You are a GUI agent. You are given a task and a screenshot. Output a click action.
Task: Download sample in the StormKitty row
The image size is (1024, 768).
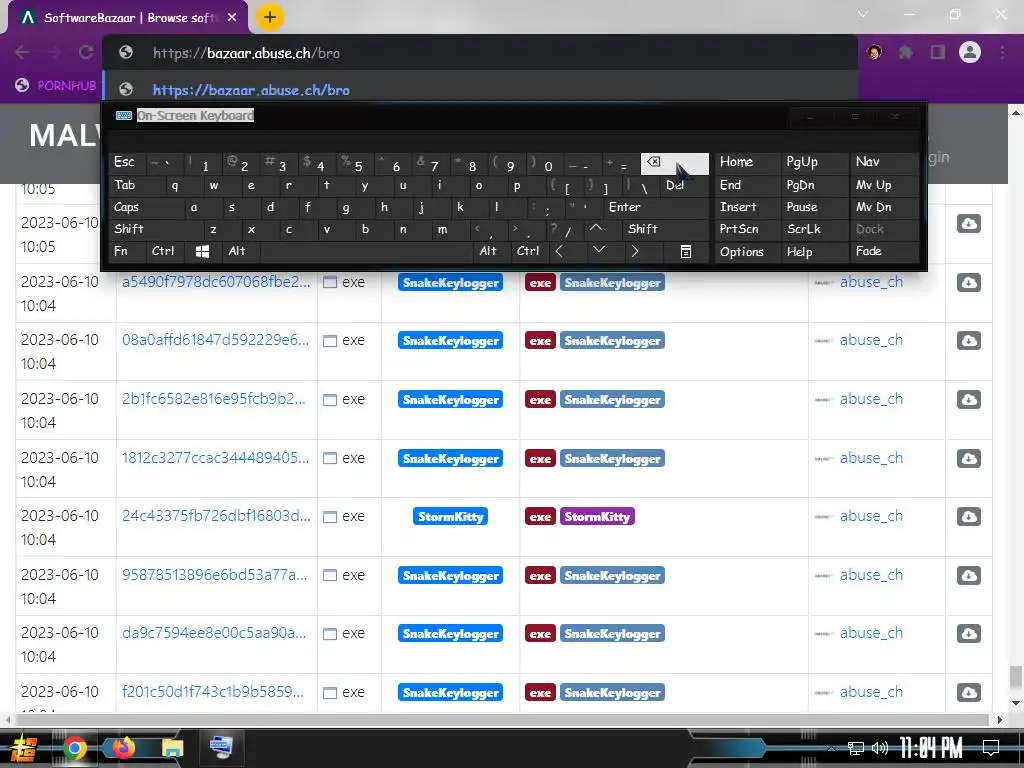point(968,516)
